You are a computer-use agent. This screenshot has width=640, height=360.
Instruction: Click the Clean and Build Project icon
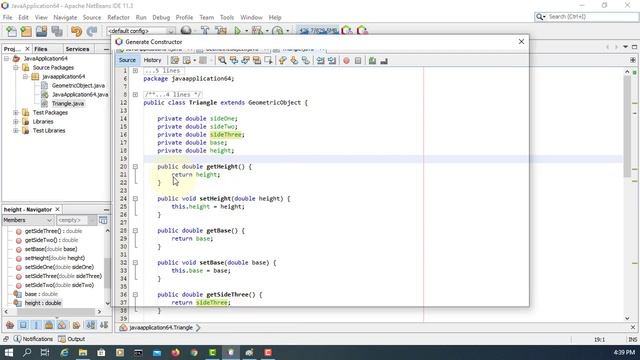click(x=221, y=31)
